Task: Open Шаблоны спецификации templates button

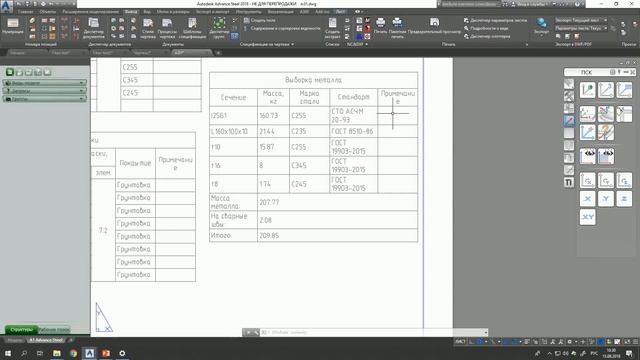Action: [192, 28]
